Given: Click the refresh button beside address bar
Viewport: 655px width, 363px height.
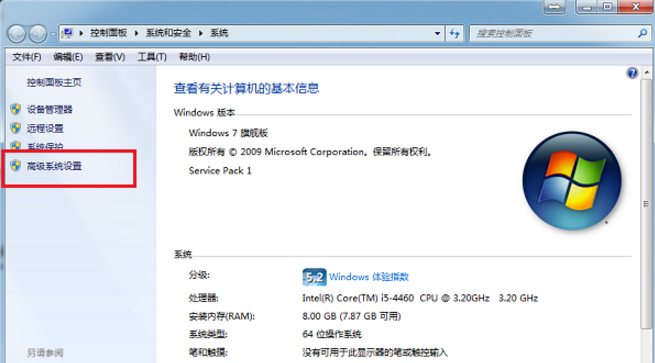Looking at the screenshot, I should click(454, 33).
